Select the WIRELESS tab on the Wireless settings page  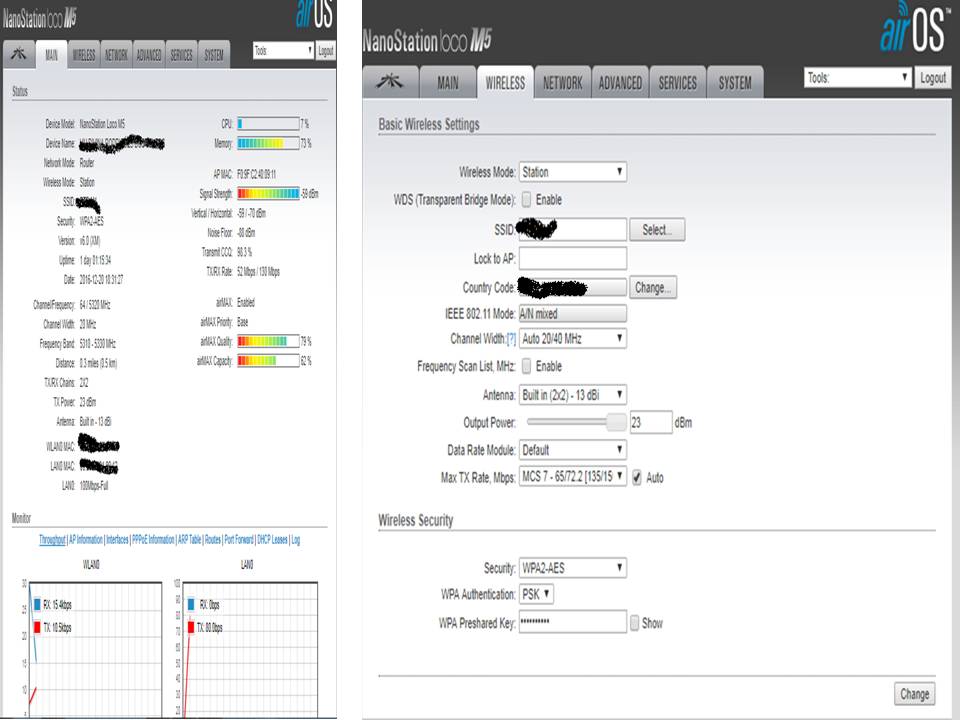505,83
